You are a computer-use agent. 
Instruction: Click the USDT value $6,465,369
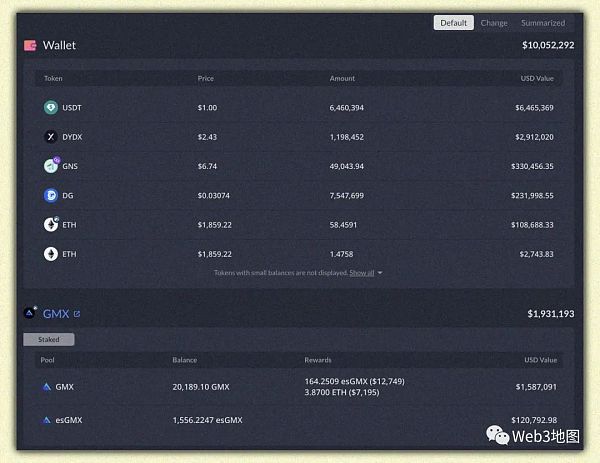(x=534, y=108)
